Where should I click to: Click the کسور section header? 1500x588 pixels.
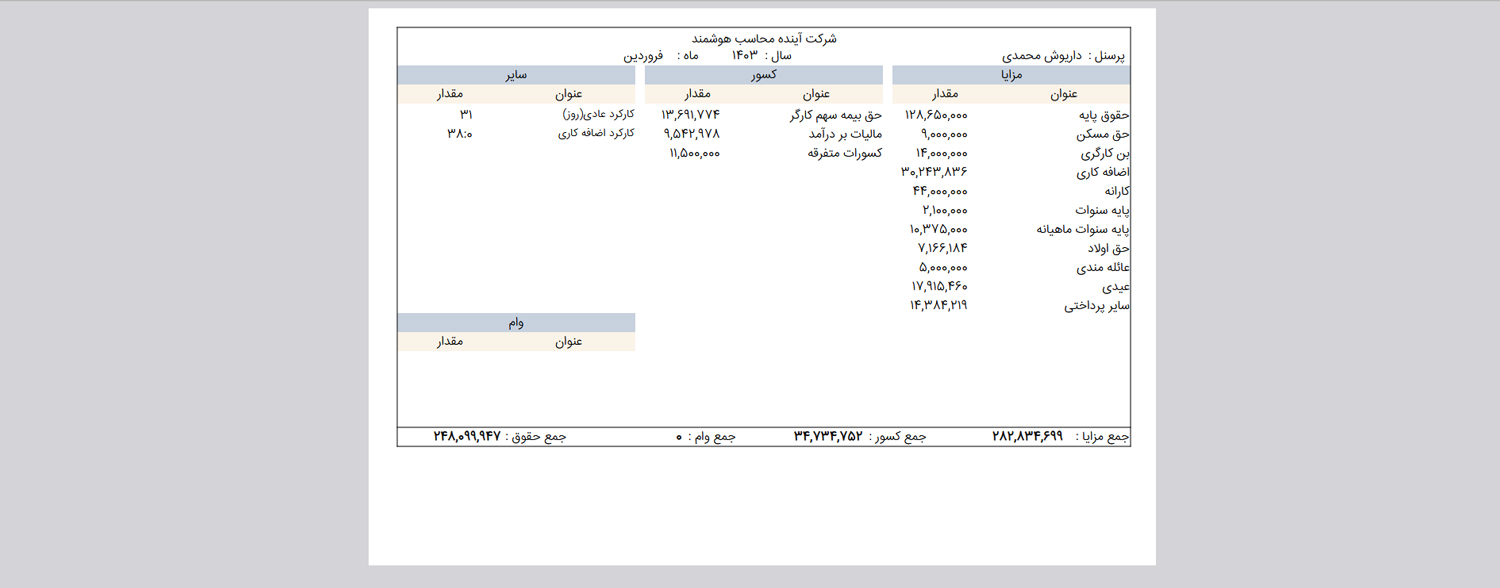763,75
